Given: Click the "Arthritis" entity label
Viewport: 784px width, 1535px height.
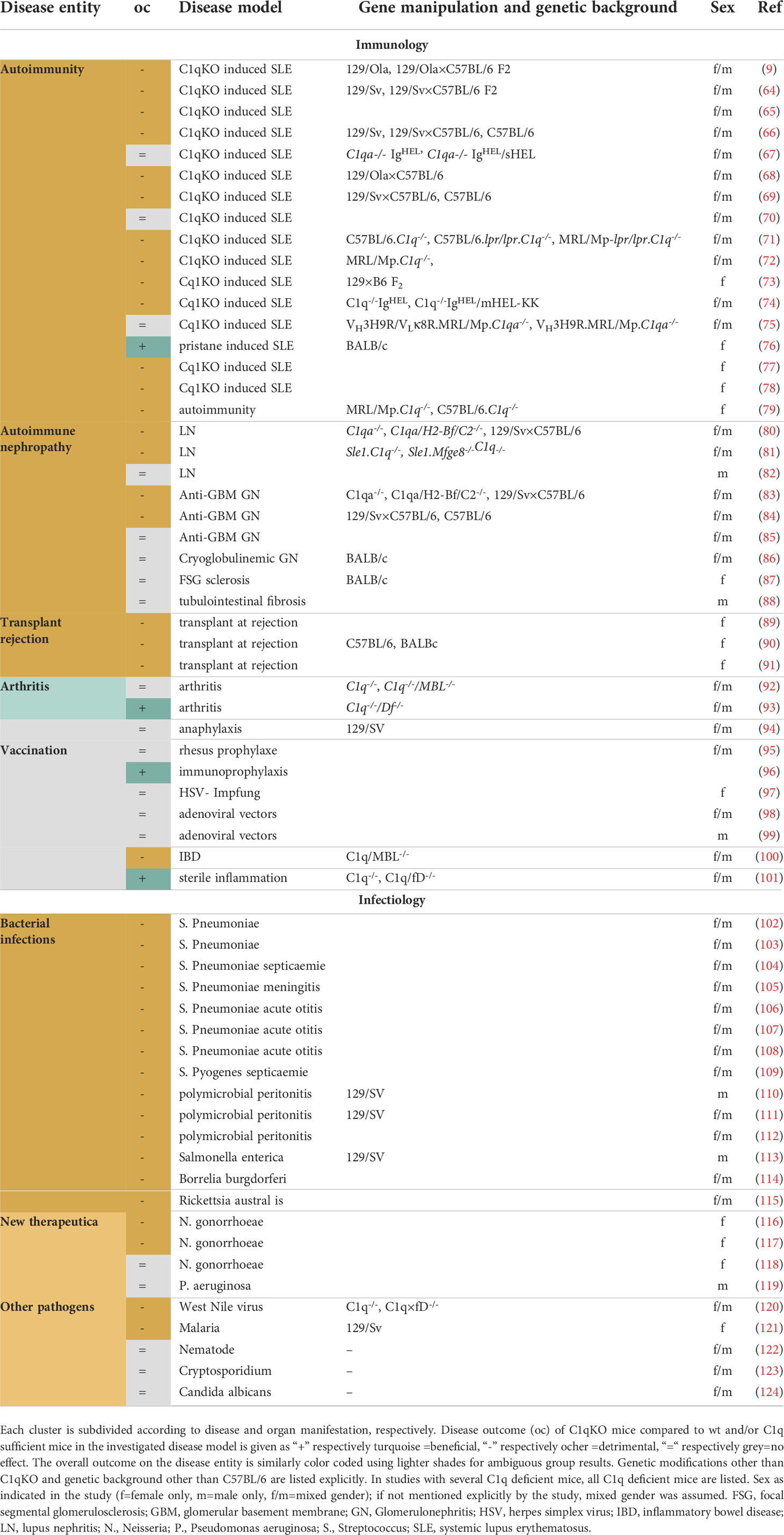Looking at the screenshot, I should coord(25,687).
